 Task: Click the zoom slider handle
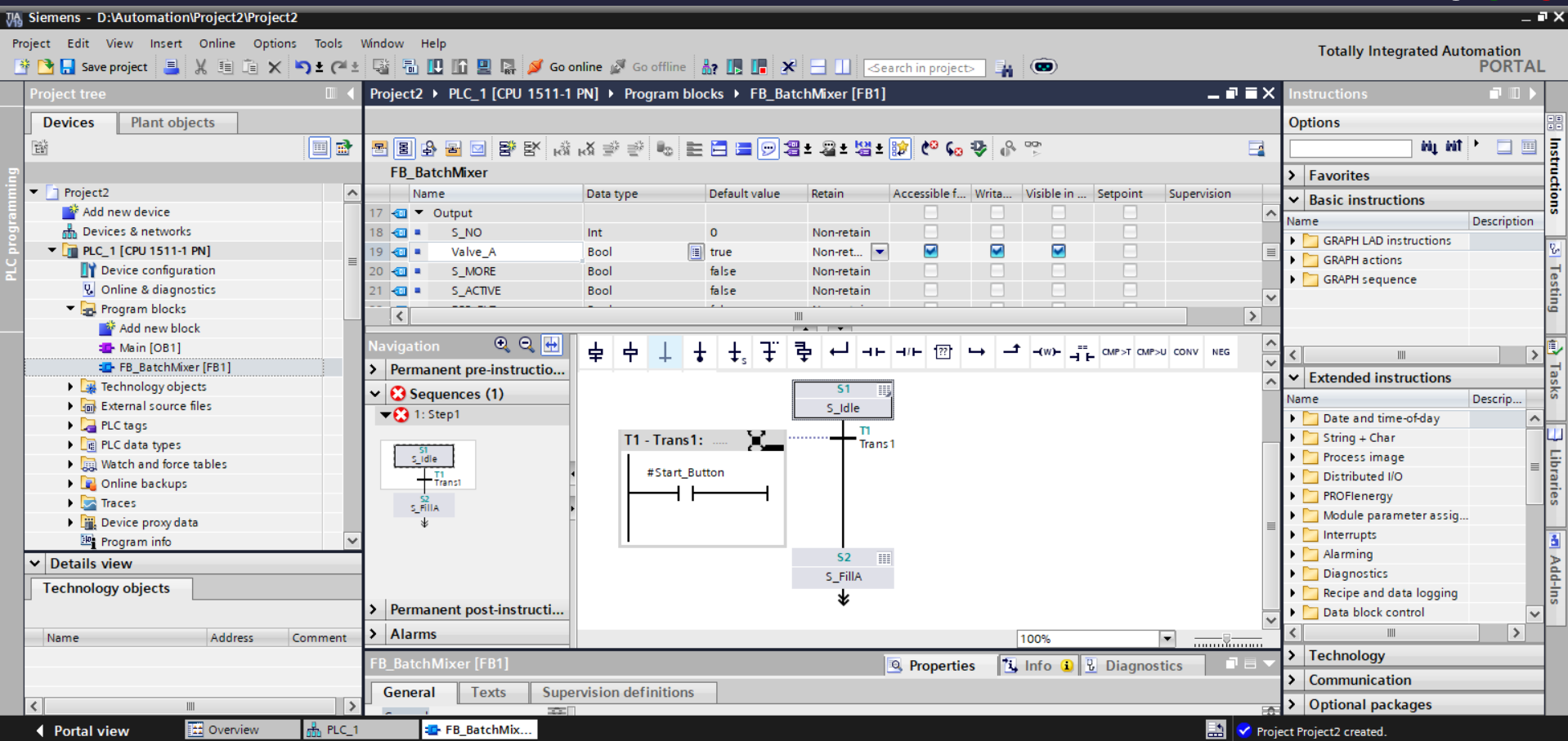tap(1226, 640)
